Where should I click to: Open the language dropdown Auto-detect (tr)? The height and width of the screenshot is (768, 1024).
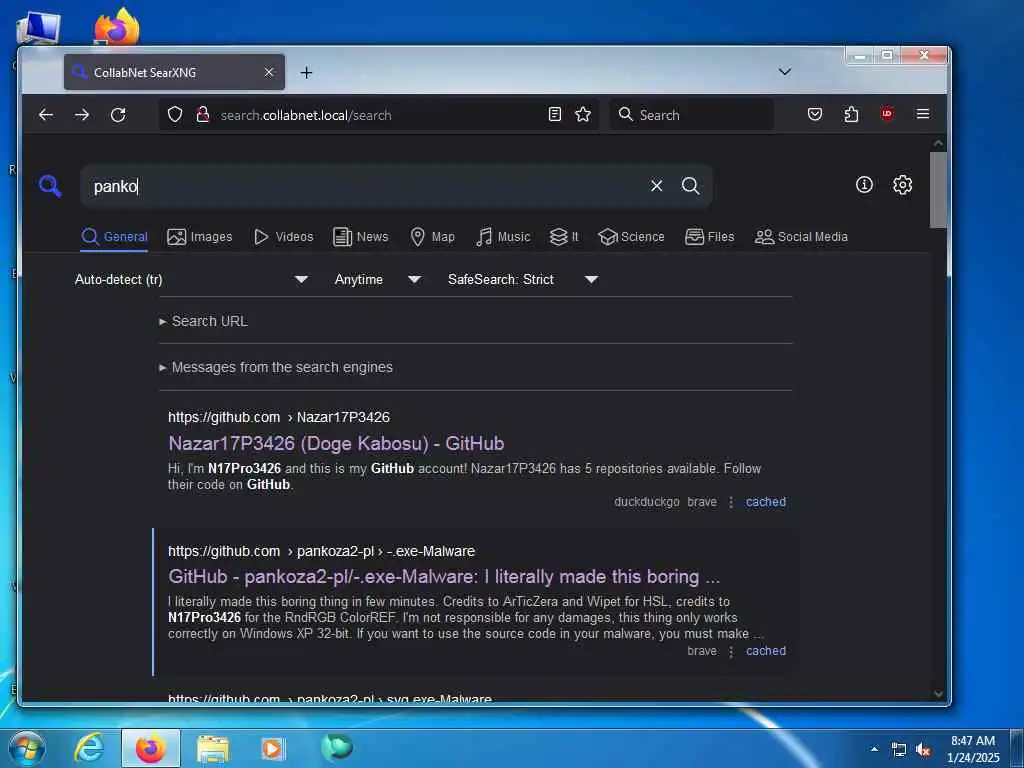(191, 280)
